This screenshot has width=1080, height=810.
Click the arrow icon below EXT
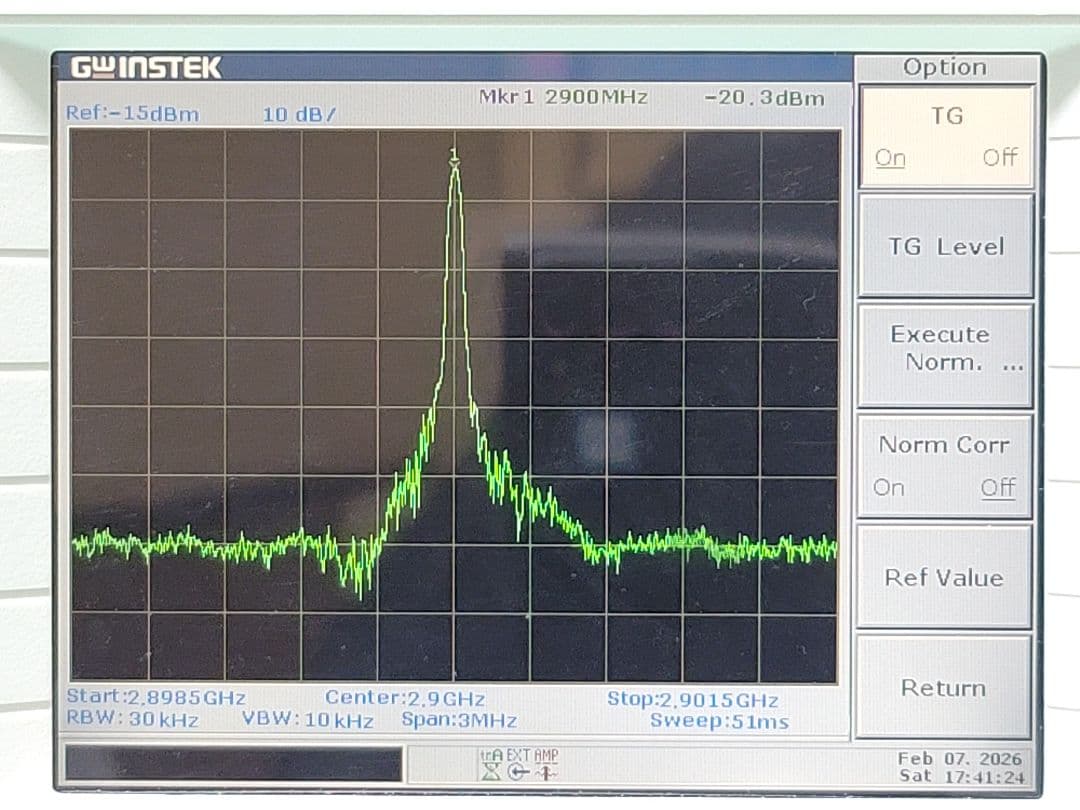click(518, 771)
